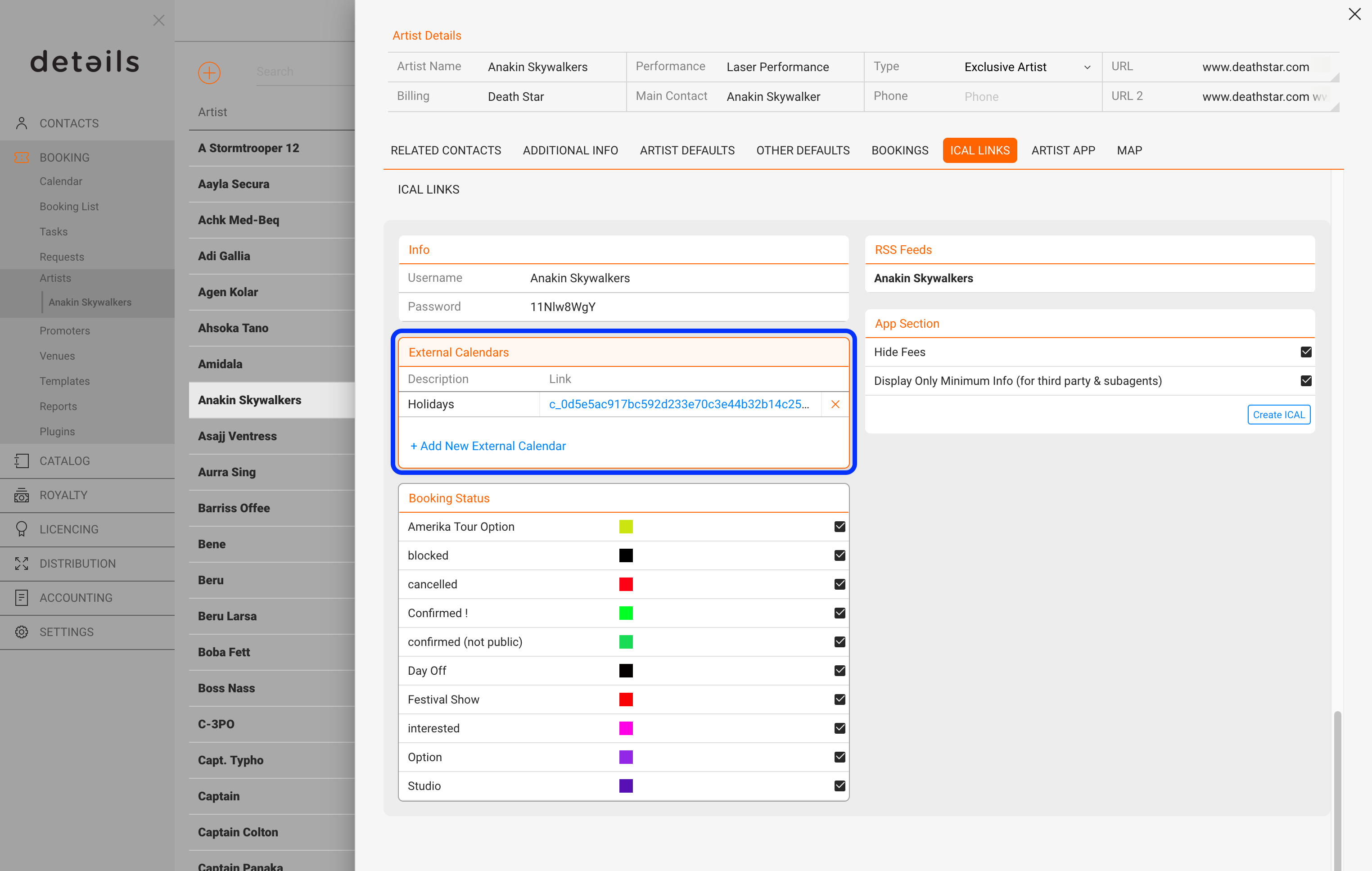
Task: Click the Settings gear icon
Action: (x=22, y=632)
